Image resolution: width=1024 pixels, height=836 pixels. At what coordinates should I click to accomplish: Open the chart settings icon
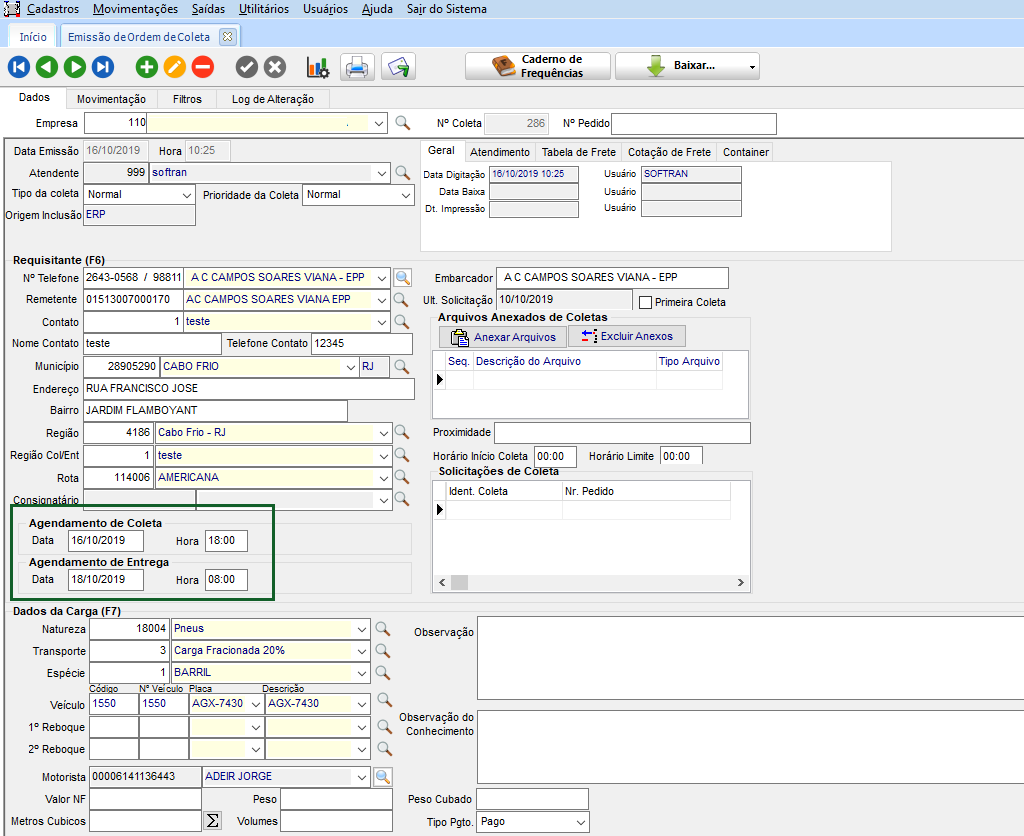click(317, 67)
